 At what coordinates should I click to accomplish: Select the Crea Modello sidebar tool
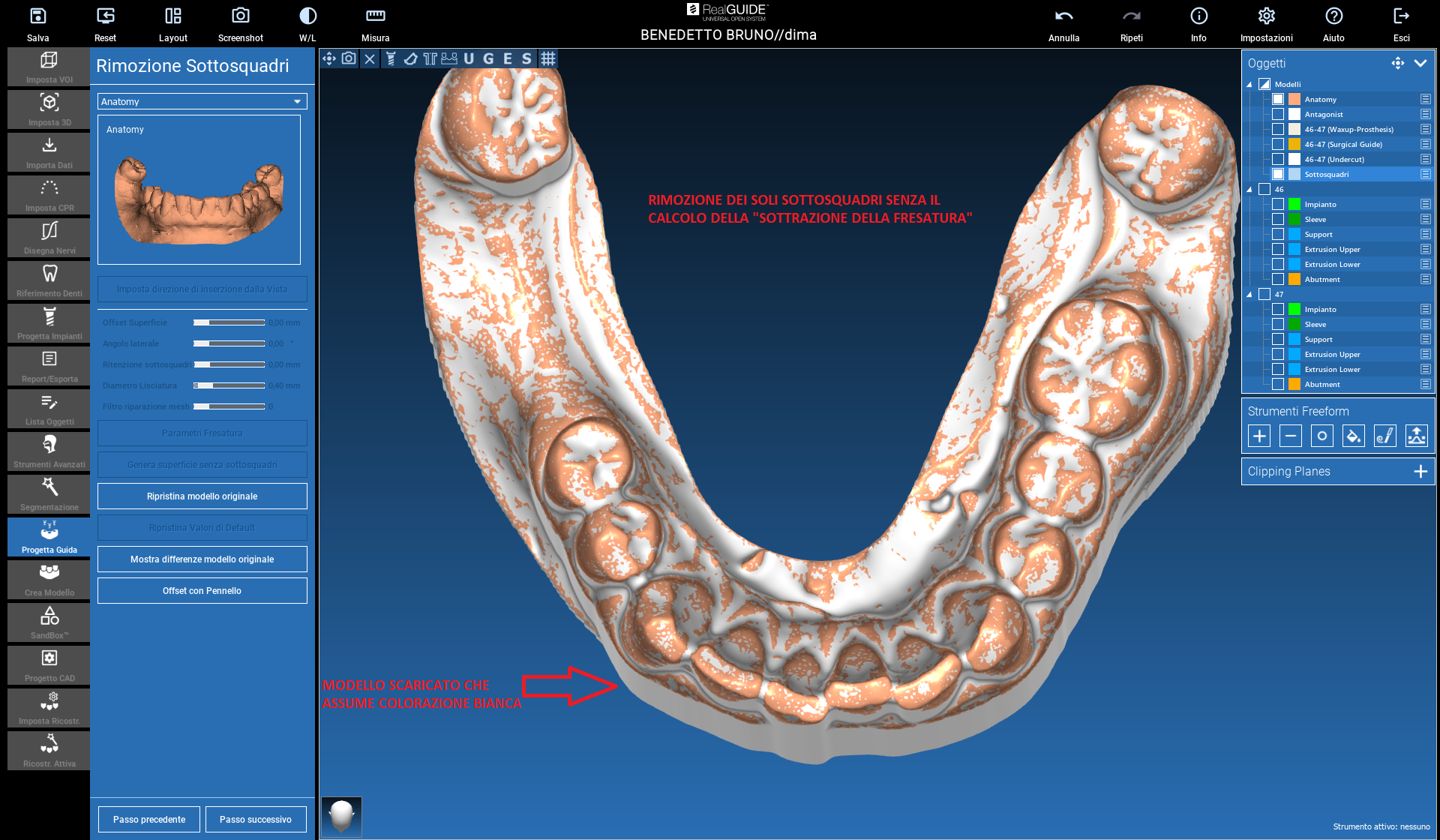[x=49, y=579]
